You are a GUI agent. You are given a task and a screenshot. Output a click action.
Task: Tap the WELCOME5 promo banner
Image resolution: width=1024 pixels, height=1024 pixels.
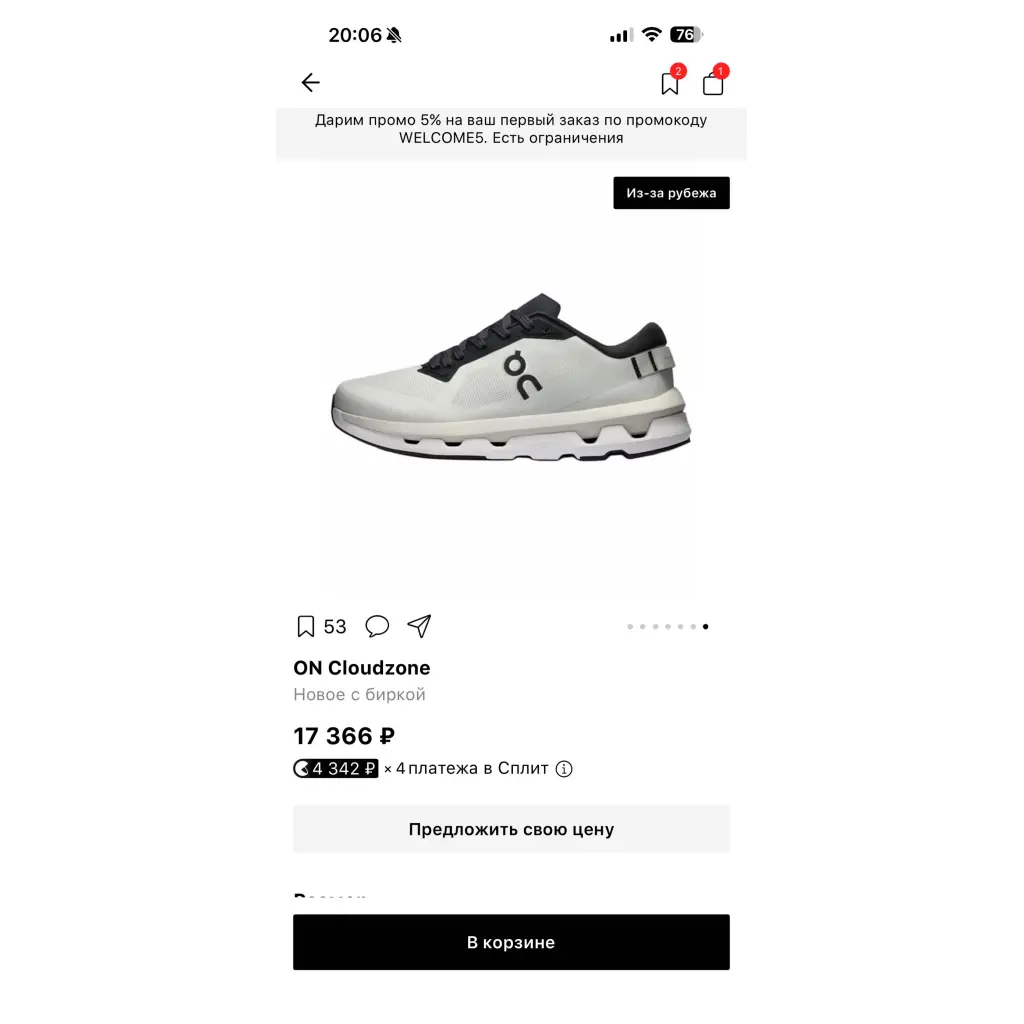[511, 129]
